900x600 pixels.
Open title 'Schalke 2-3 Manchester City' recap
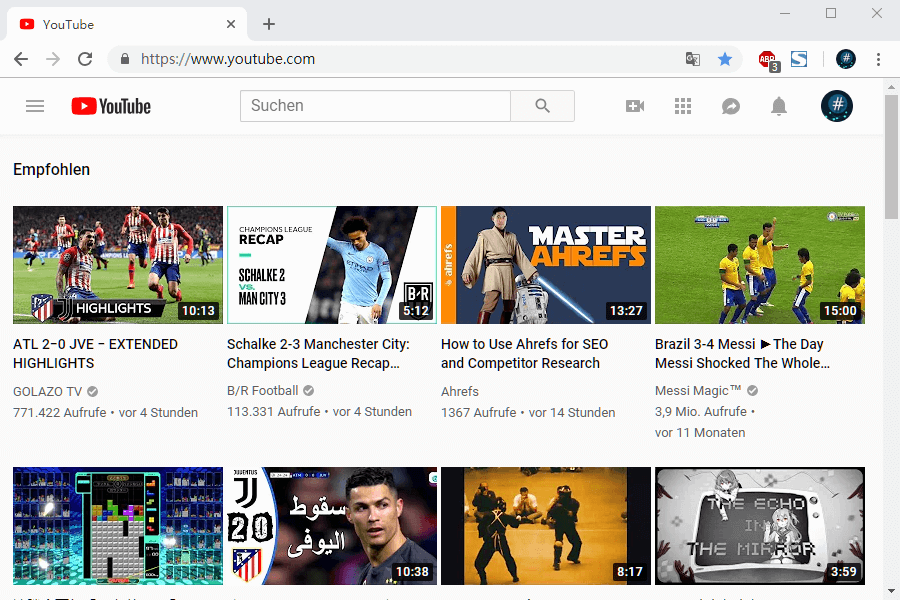(318, 354)
